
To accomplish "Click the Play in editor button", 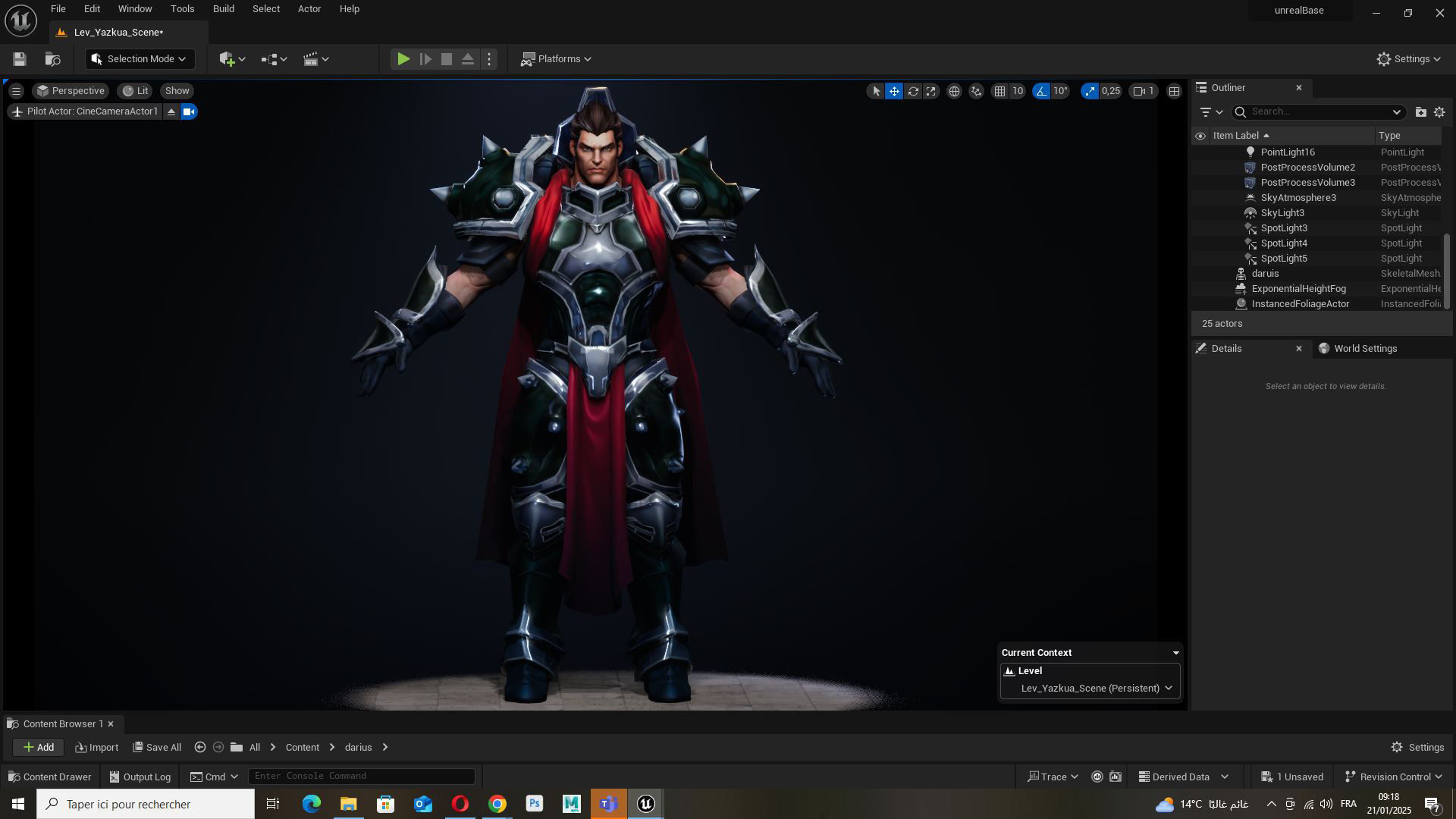I will pyautogui.click(x=403, y=59).
